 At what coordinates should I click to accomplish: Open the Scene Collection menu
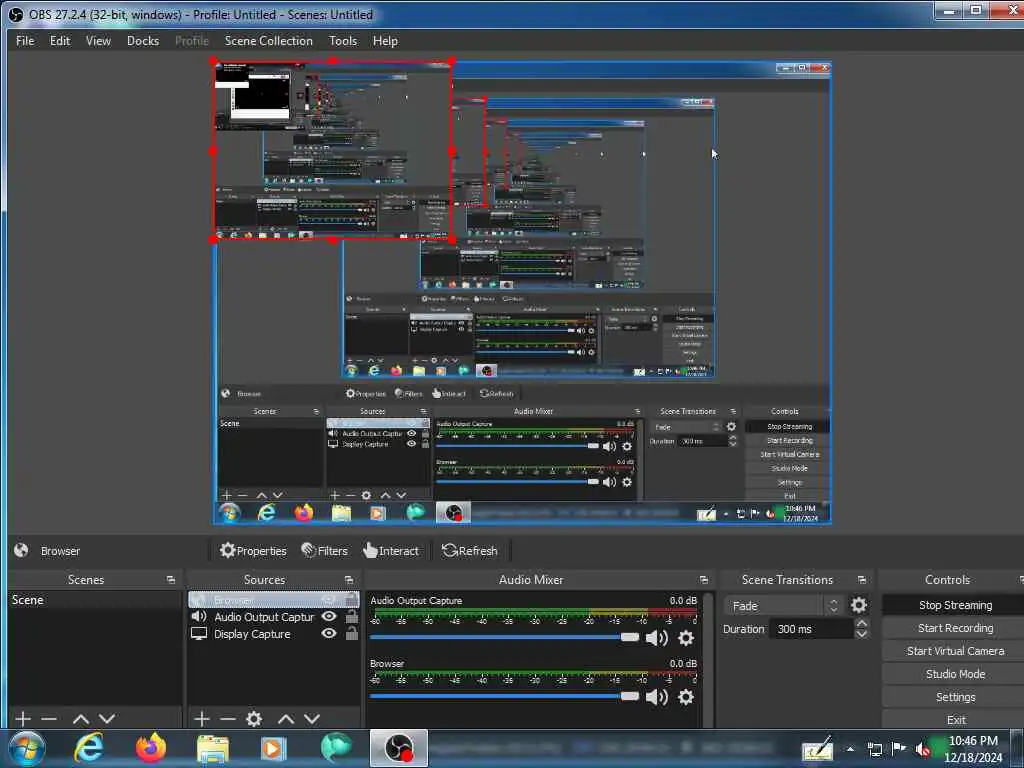tap(268, 40)
